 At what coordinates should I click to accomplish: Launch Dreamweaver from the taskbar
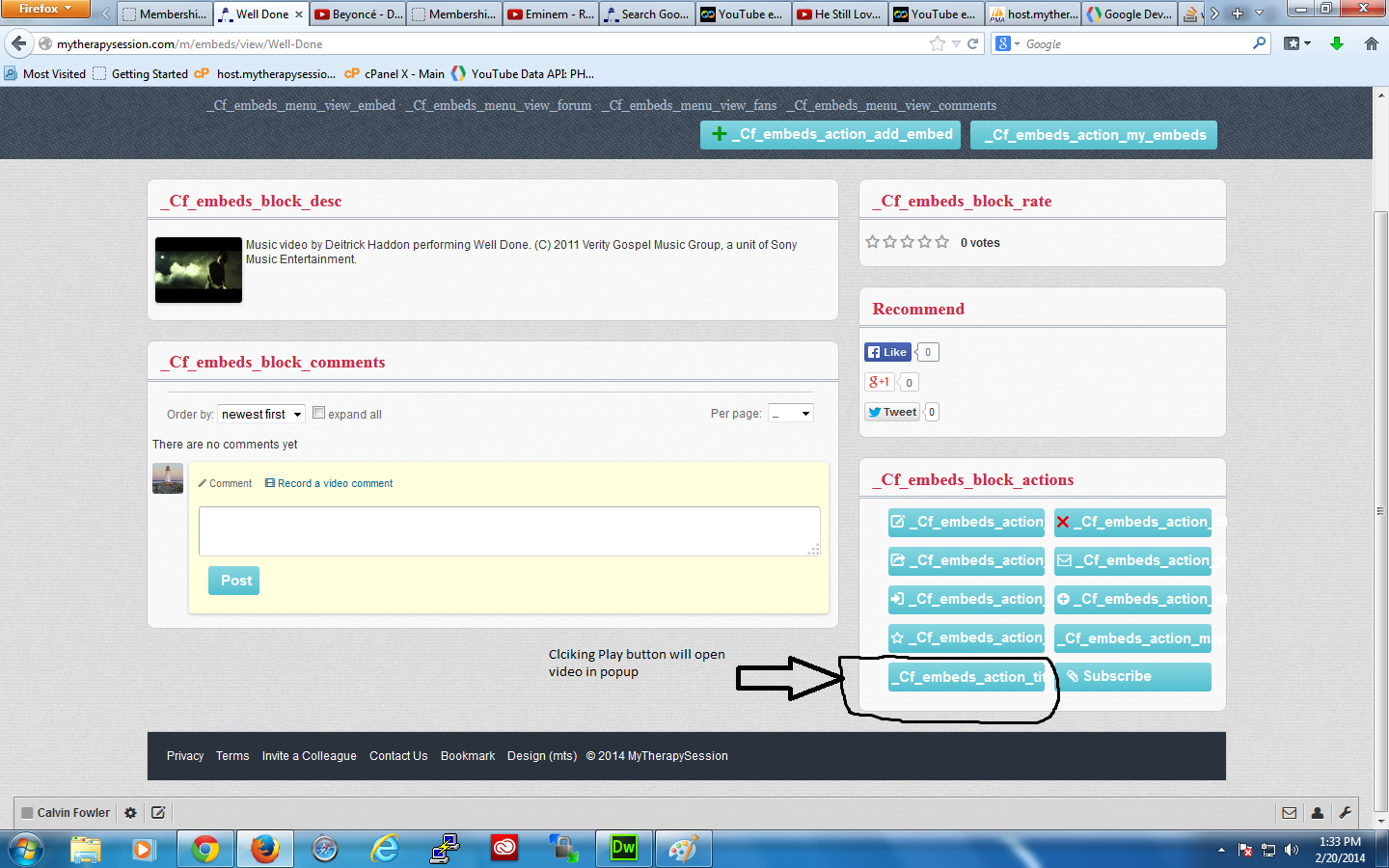[x=624, y=849]
